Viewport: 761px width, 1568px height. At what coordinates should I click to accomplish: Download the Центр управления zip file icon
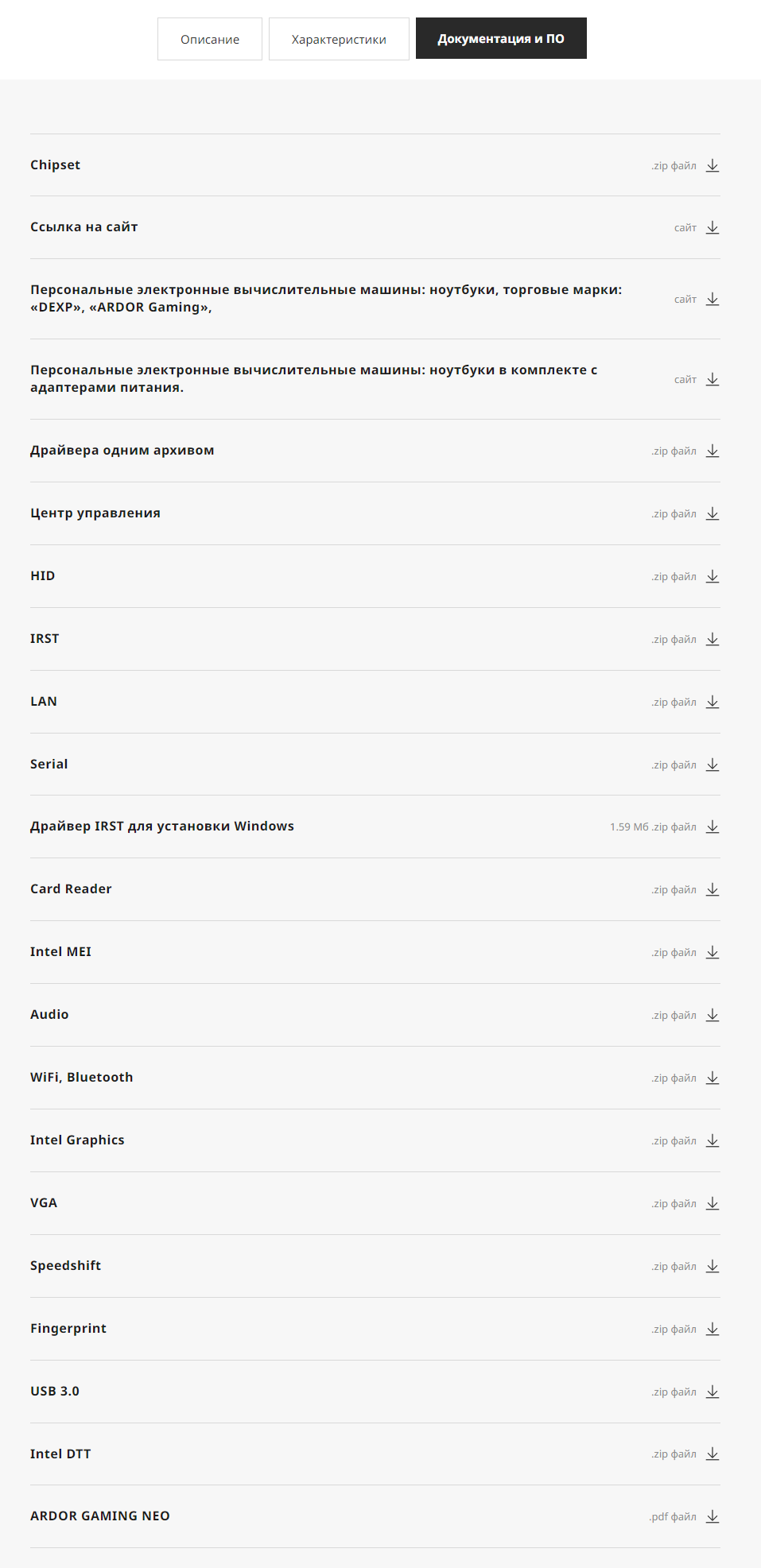coord(712,513)
